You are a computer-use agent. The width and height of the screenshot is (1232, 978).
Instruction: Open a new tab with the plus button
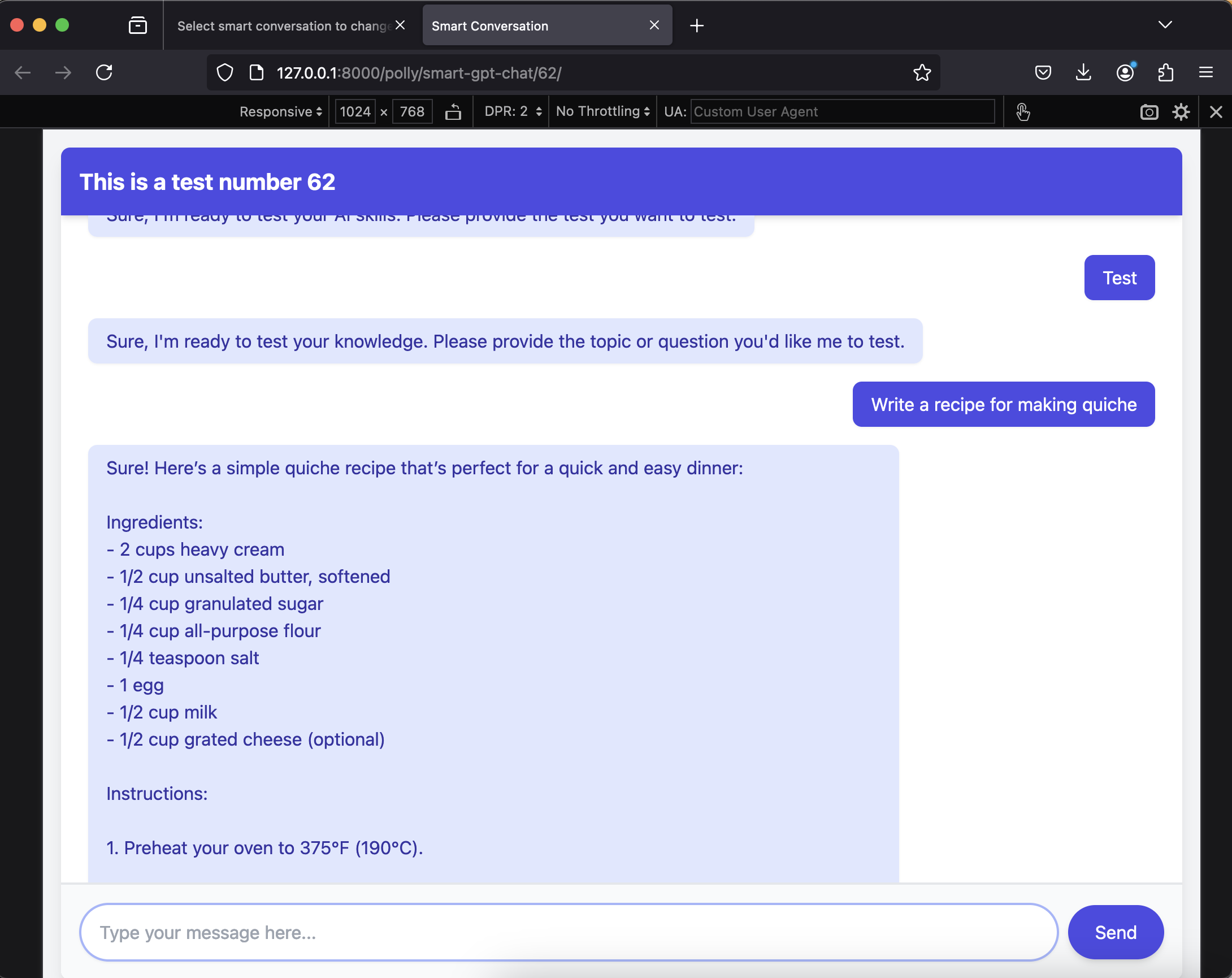(697, 25)
